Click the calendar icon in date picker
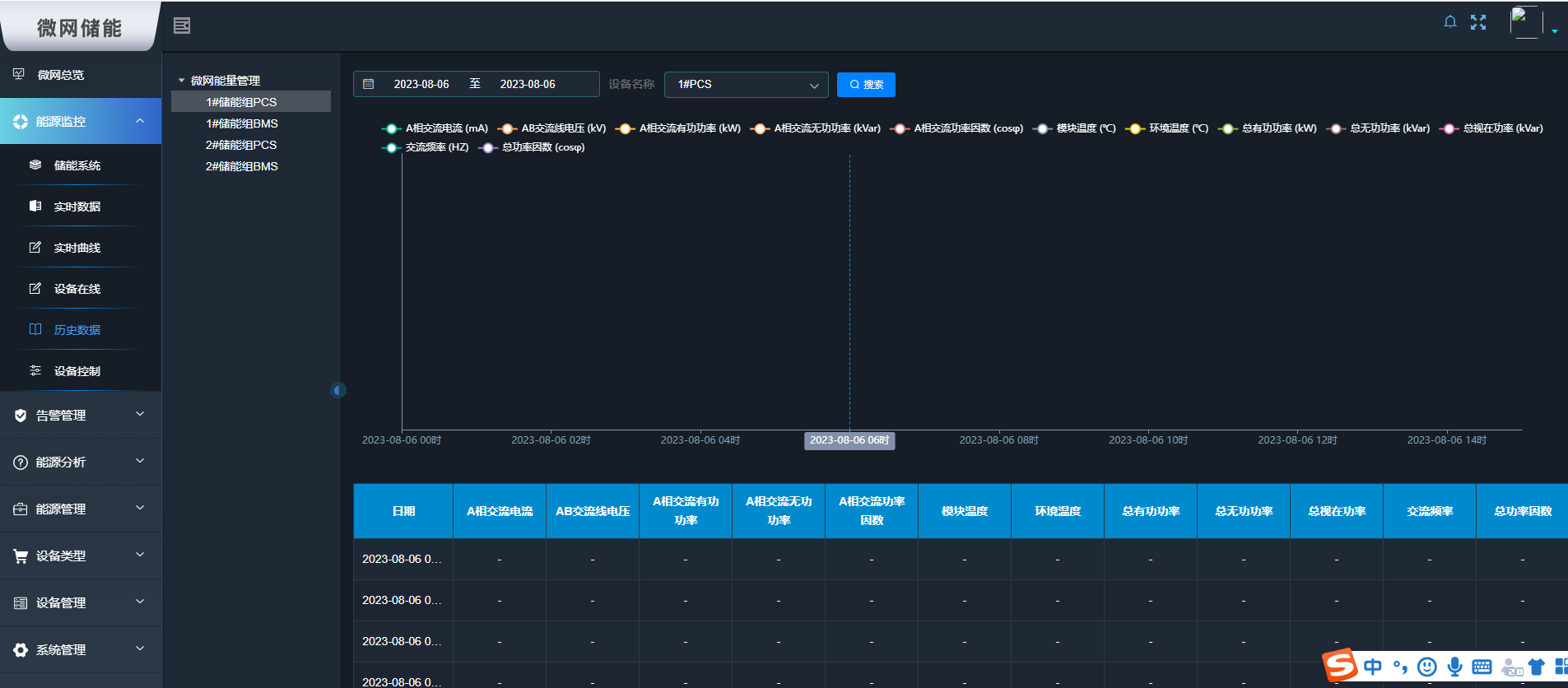Viewport: 1568px width, 688px height. tap(369, 84)
